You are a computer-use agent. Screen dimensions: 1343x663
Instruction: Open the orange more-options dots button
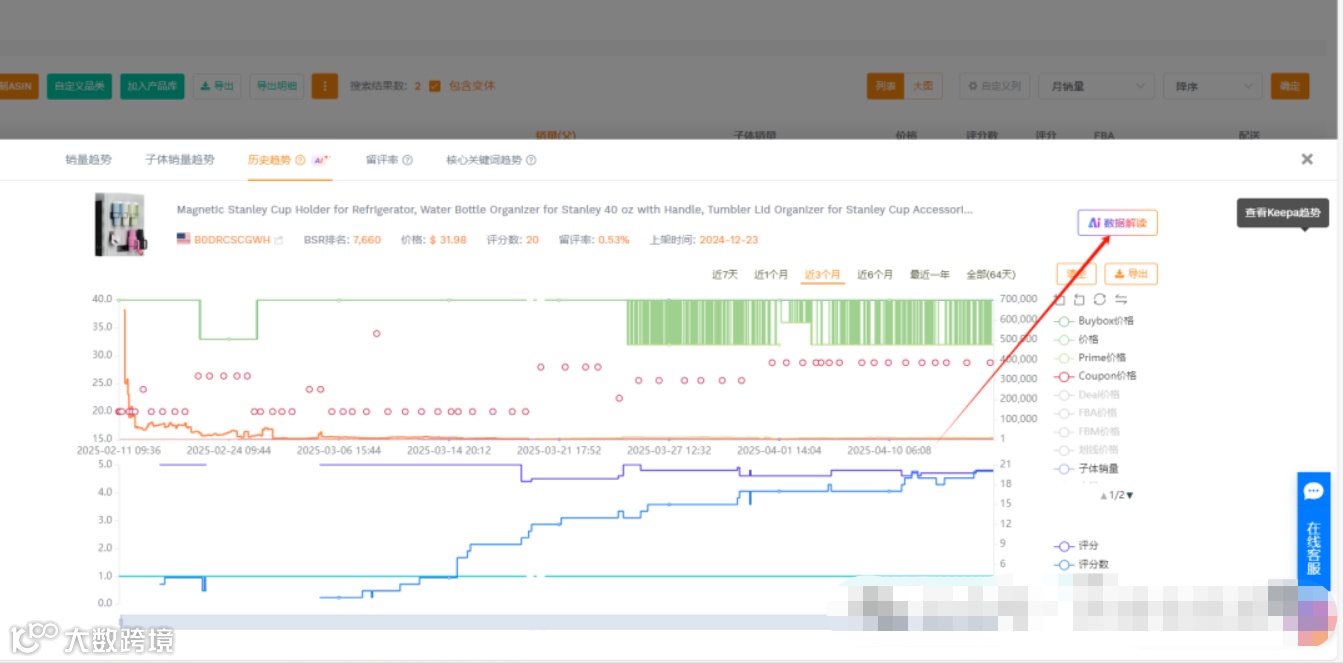(324, 86)
